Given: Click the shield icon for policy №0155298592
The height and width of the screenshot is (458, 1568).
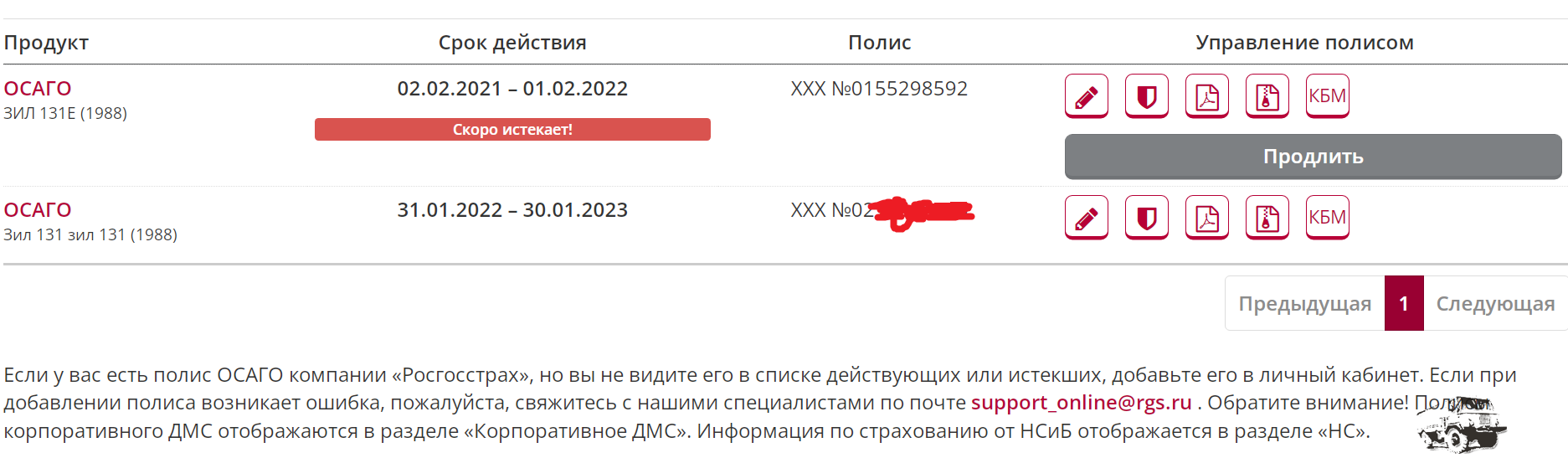Looking at the screenshot, I should coord(1146,96).
